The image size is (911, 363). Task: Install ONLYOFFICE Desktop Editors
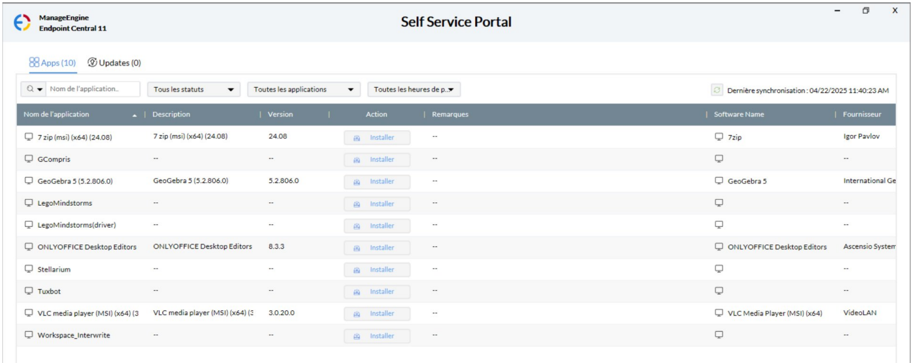[x=377, y=248]
